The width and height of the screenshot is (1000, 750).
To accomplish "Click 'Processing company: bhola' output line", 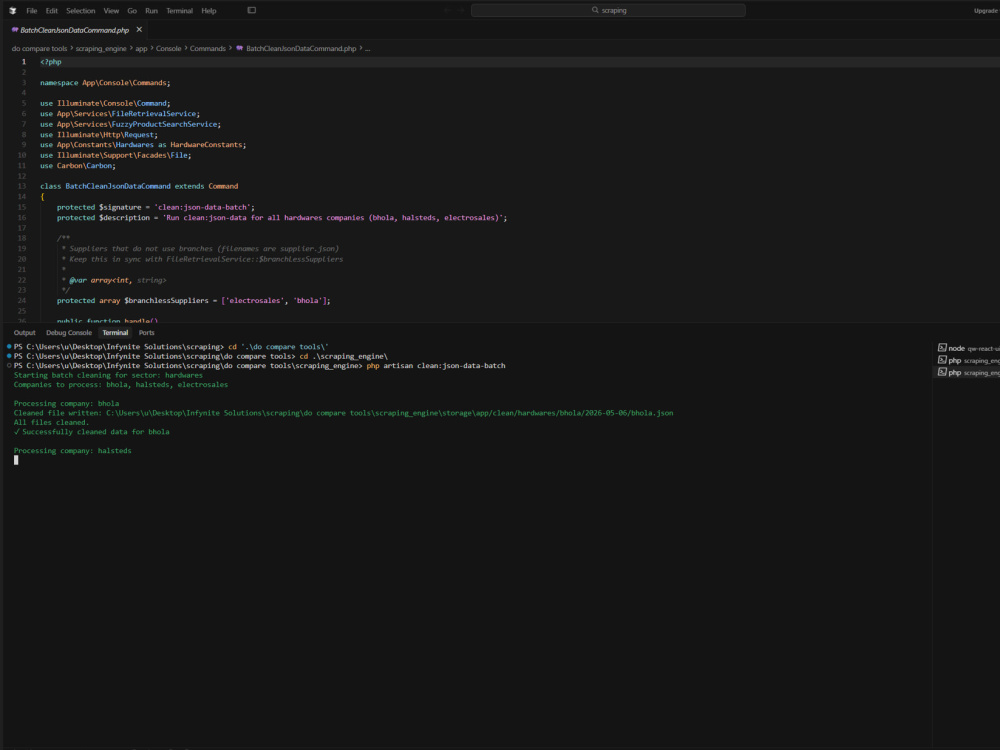I will (66, 404).
